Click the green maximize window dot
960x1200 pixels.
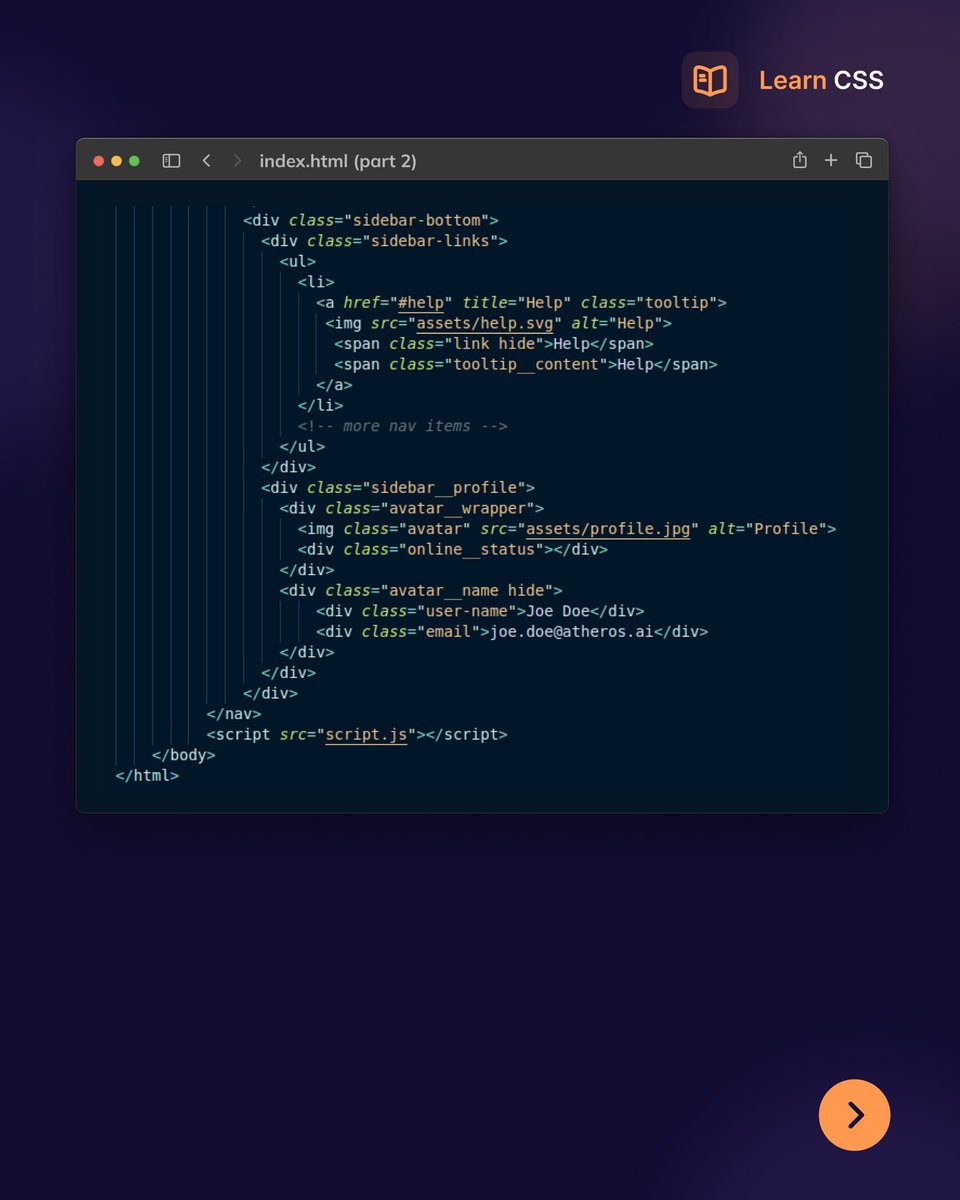134,161
